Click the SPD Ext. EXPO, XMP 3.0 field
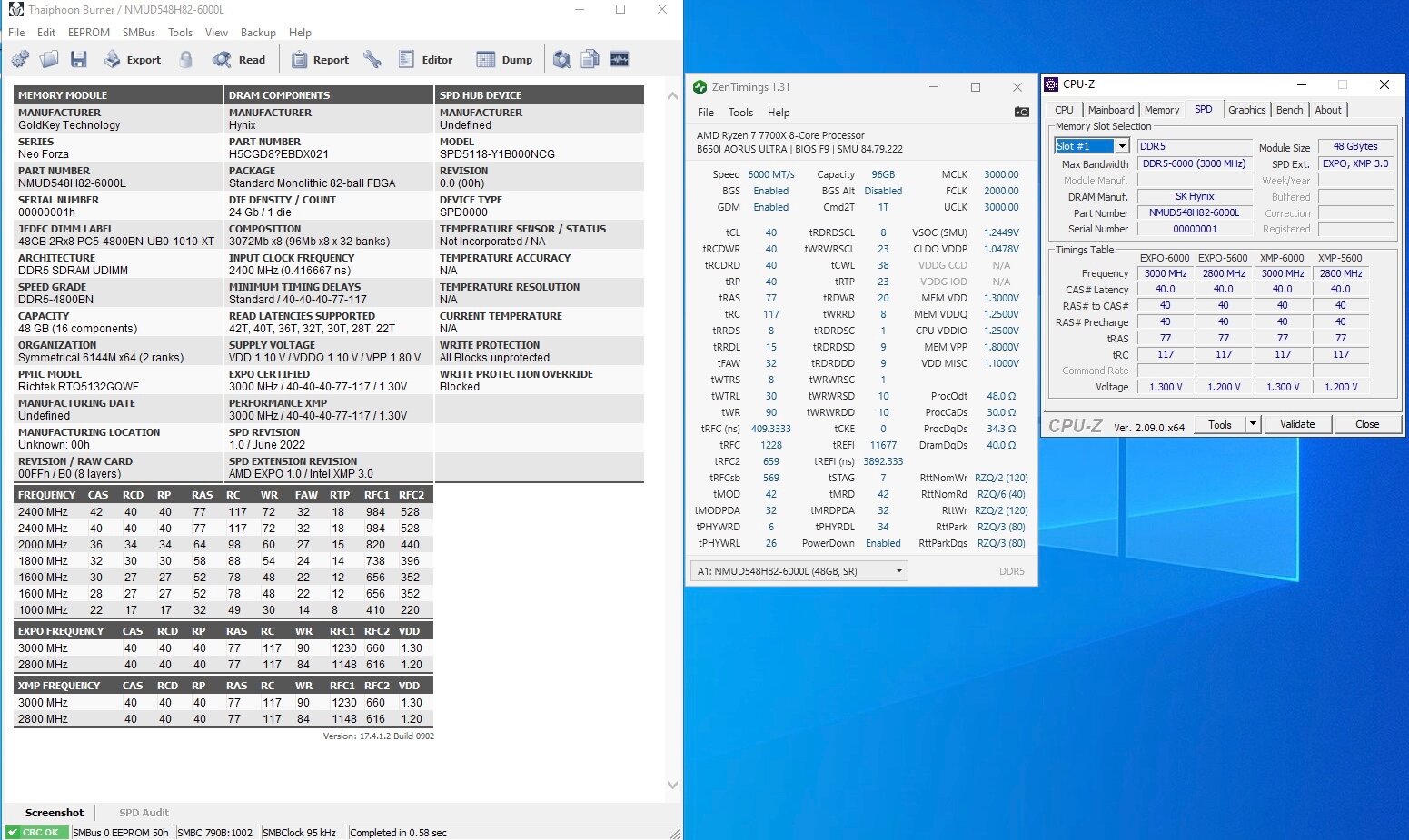The image size is (1409, 840). (x=1355, y=163)
